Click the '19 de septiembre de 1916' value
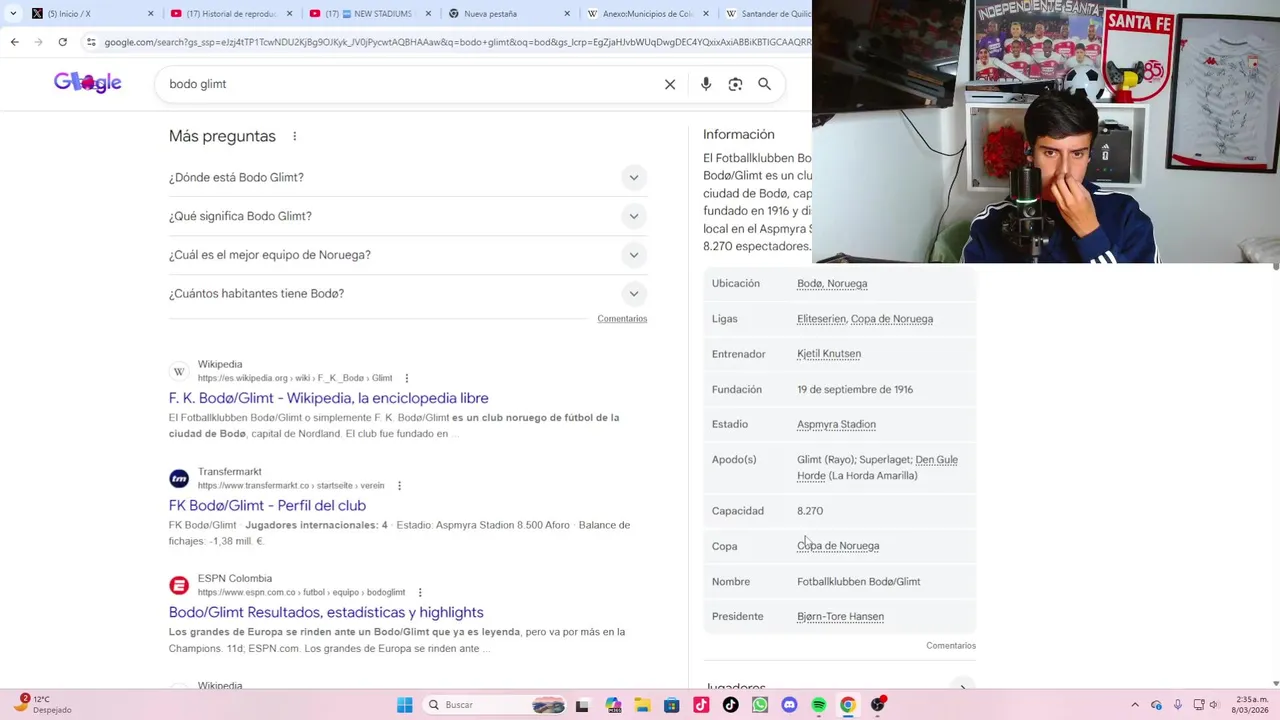The height and width of the screenshot is (720, 1280). [x=855, y=390]
